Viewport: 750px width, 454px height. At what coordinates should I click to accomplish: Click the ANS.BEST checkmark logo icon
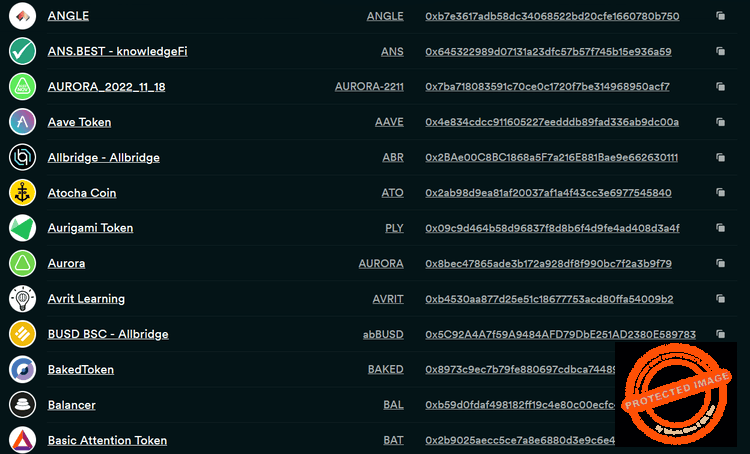pyautogui.click(x=22, y=51)
